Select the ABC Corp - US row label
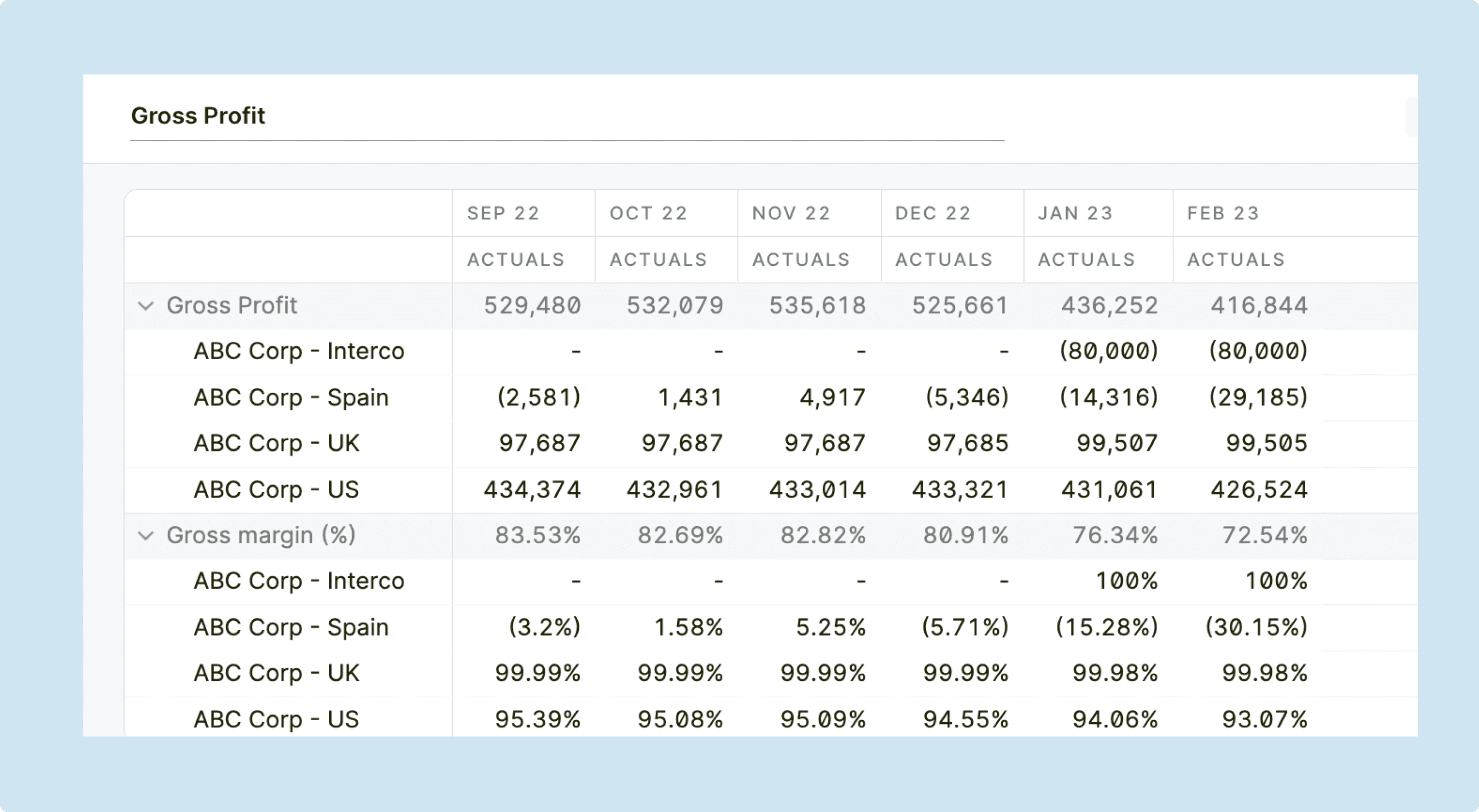 [x=276, y=489]
